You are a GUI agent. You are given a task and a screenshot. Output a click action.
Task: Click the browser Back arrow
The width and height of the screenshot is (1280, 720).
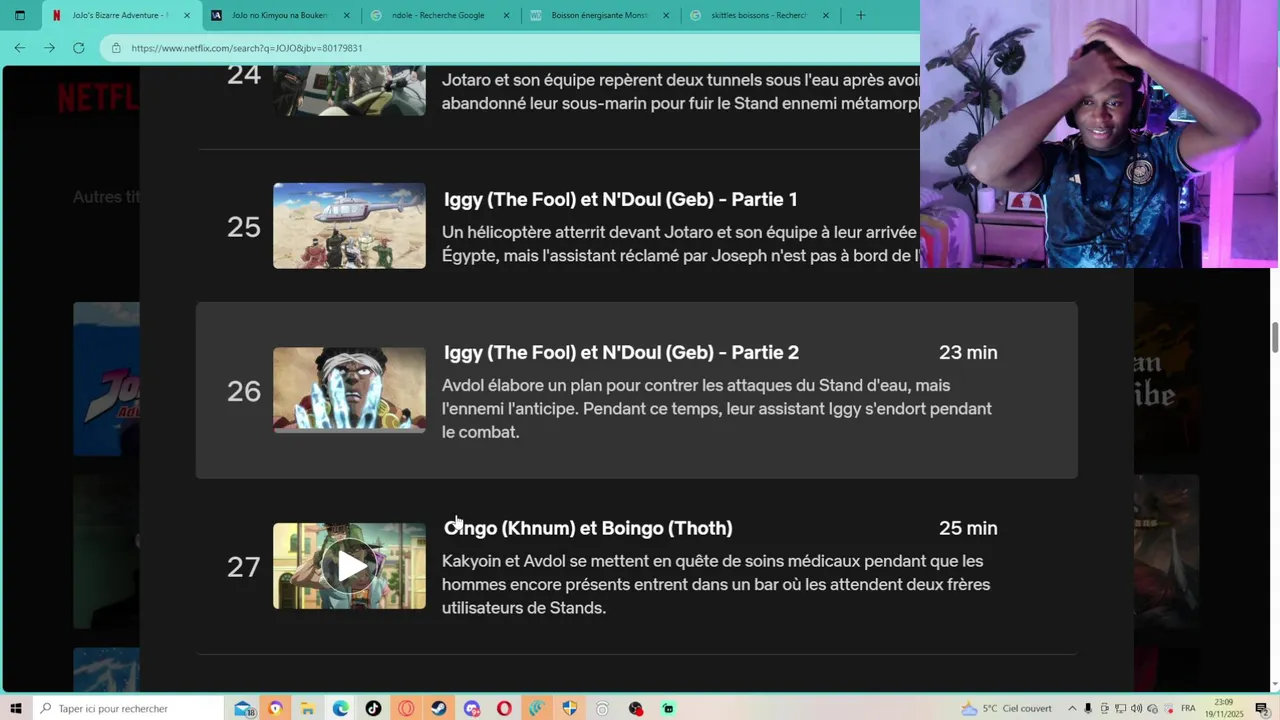[19, 47]
